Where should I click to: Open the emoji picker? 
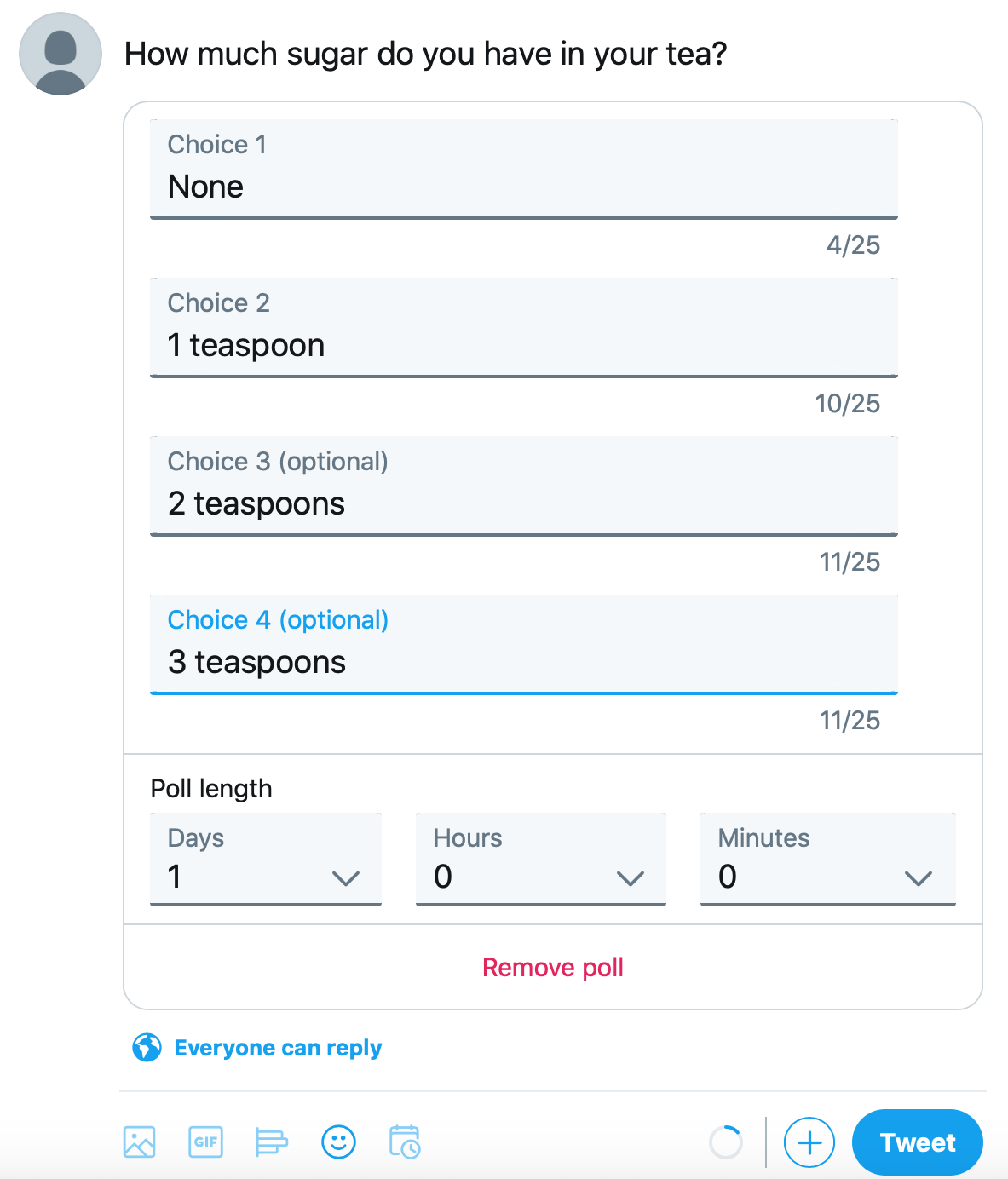coord(338,1142)
